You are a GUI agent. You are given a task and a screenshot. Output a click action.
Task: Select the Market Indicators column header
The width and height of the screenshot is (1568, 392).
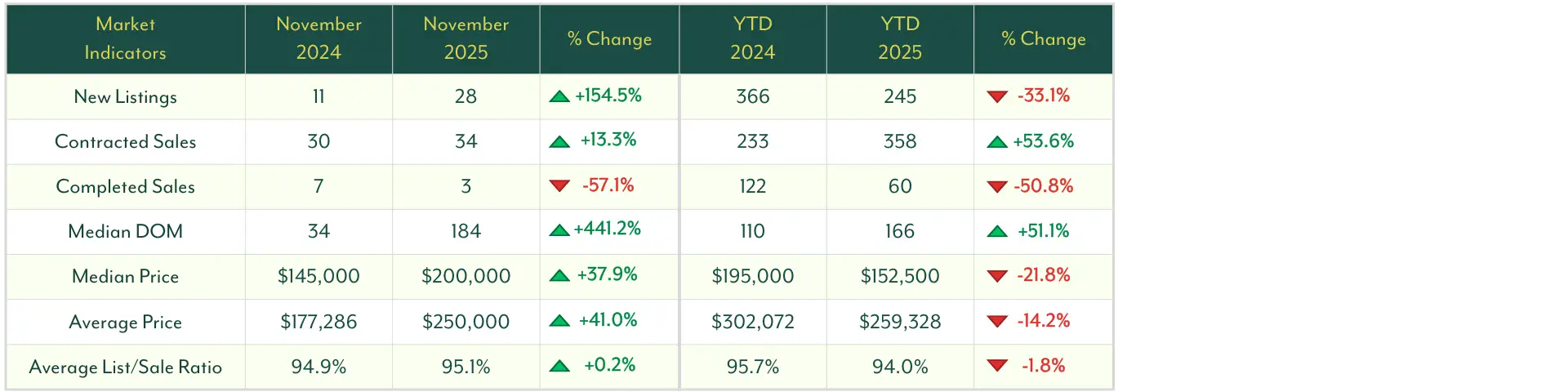125,38
